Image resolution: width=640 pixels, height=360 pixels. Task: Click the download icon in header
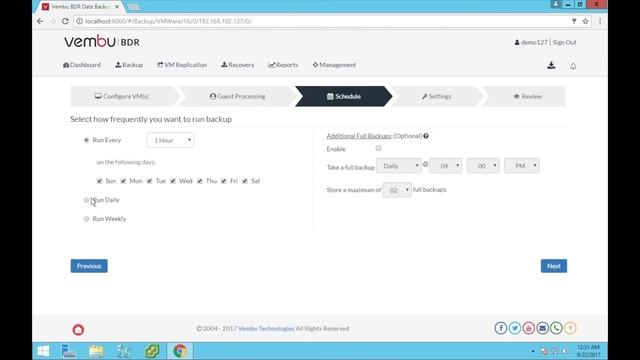tap(551, 65)
